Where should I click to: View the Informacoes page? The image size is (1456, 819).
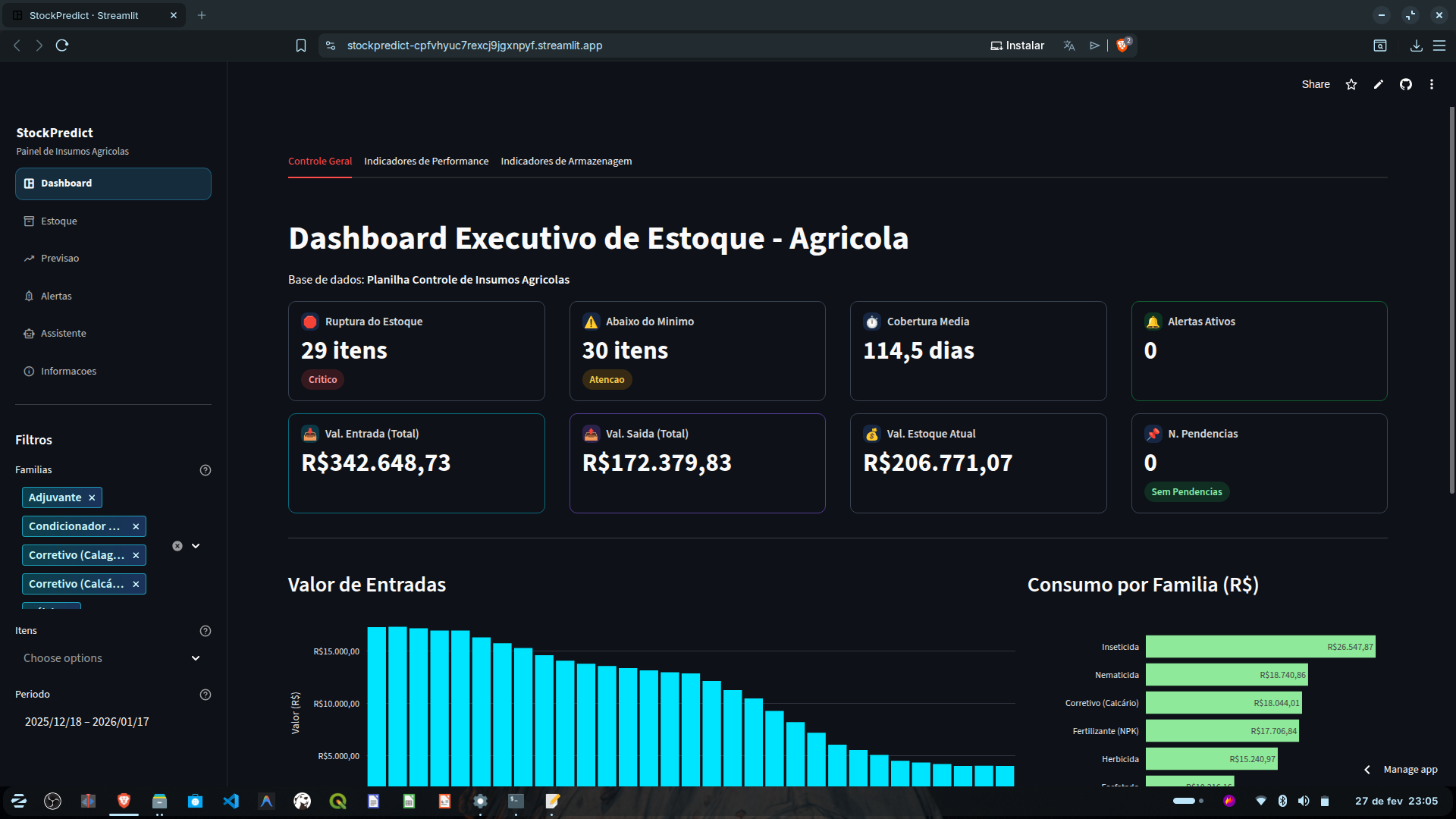68,371
